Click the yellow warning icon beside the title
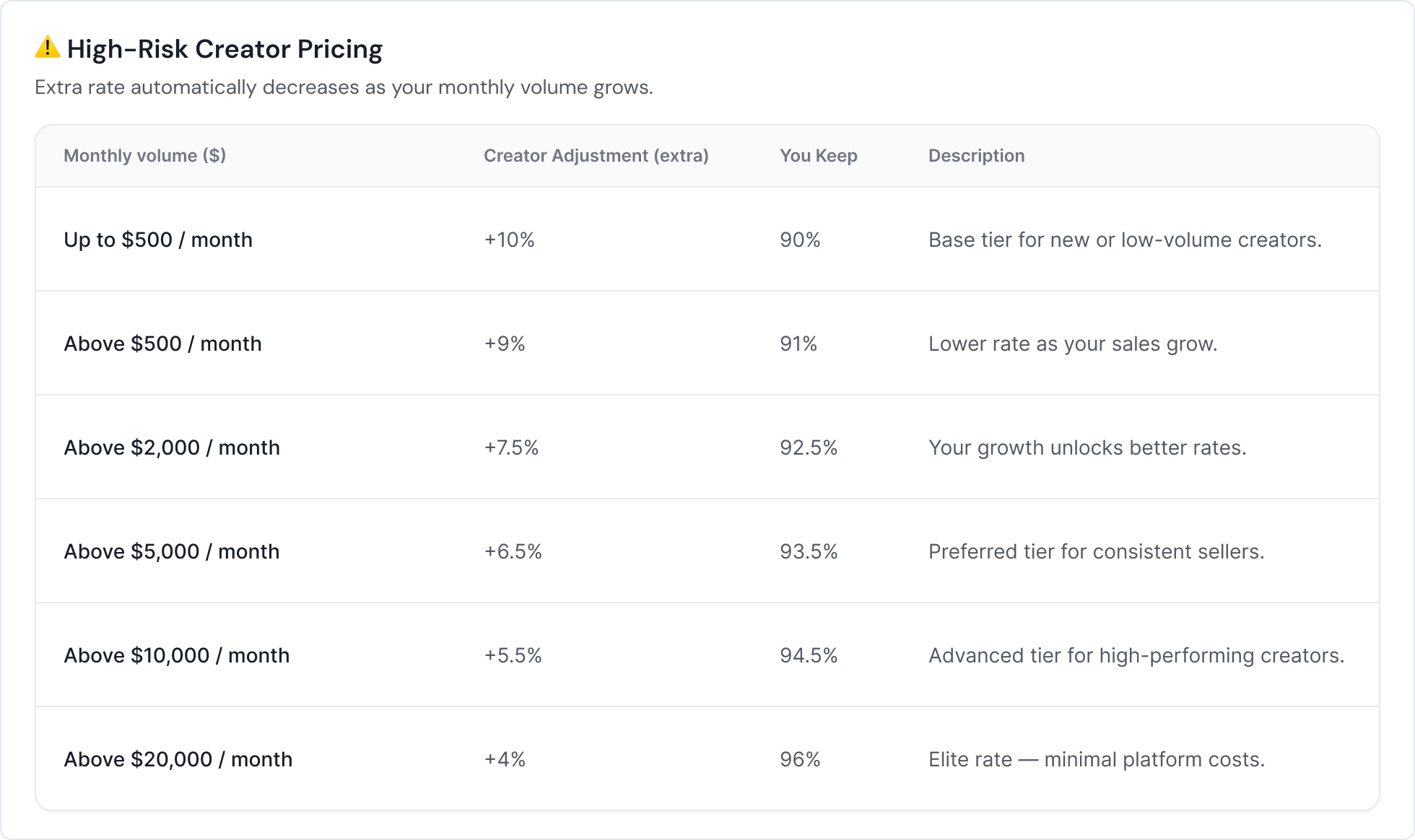Viewport: 1415px width, 840px height. tap(48, 48)
